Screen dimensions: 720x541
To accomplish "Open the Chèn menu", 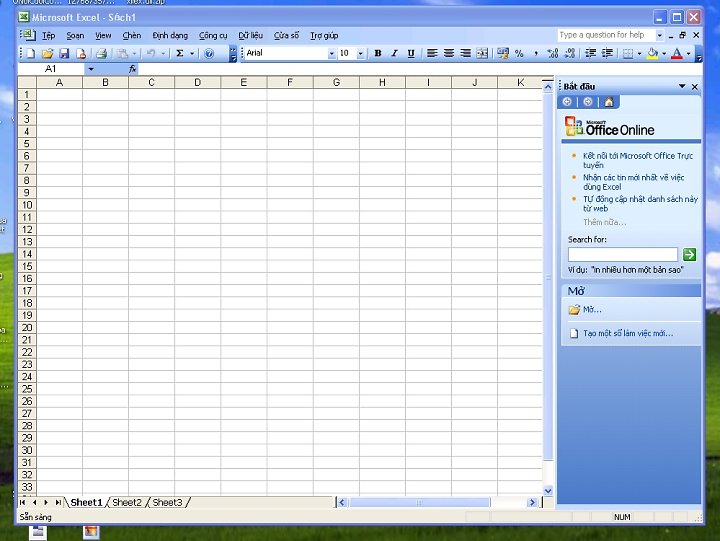I will coord(132,35).
